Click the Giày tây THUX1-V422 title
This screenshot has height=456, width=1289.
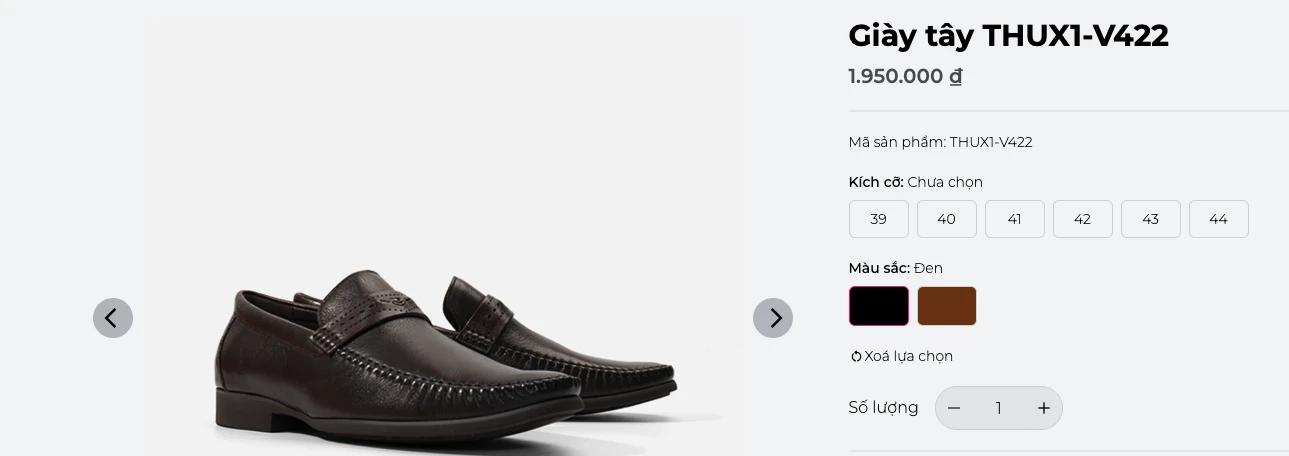(1008, 36)
